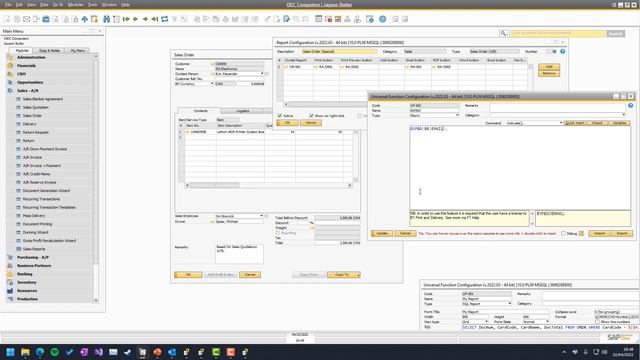Screen dimensions: 640x360
Task: Switch to My Menu tab
Action: 78,51
